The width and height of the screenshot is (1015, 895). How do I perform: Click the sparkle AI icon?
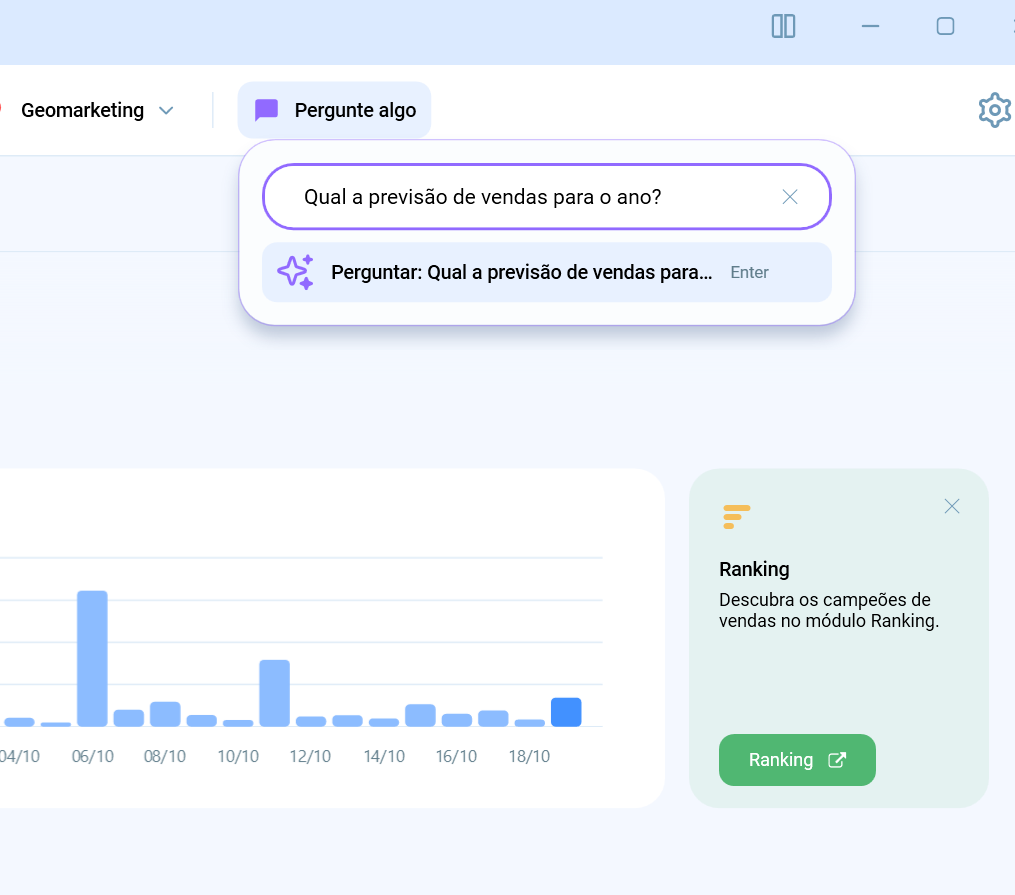pyautogui.click(x=295, y=272)
